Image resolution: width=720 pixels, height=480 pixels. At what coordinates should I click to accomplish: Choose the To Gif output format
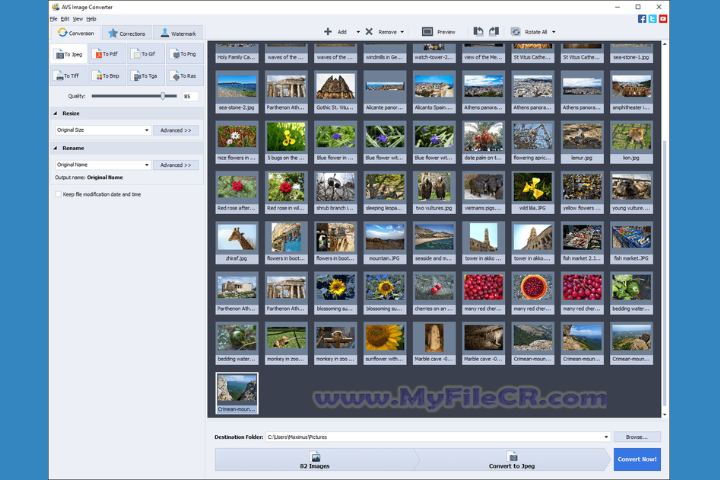click(146, 54)
